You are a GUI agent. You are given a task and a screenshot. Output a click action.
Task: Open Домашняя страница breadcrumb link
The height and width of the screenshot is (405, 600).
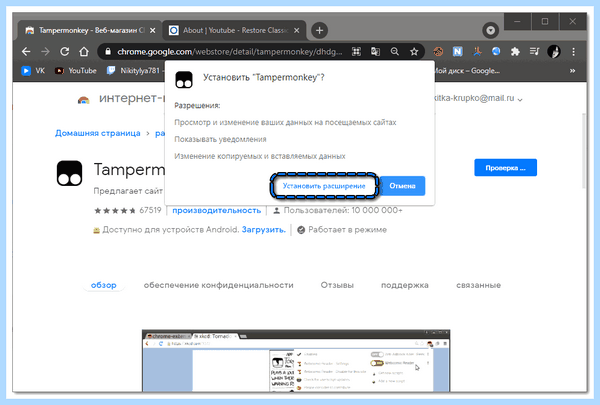[98, 133]
